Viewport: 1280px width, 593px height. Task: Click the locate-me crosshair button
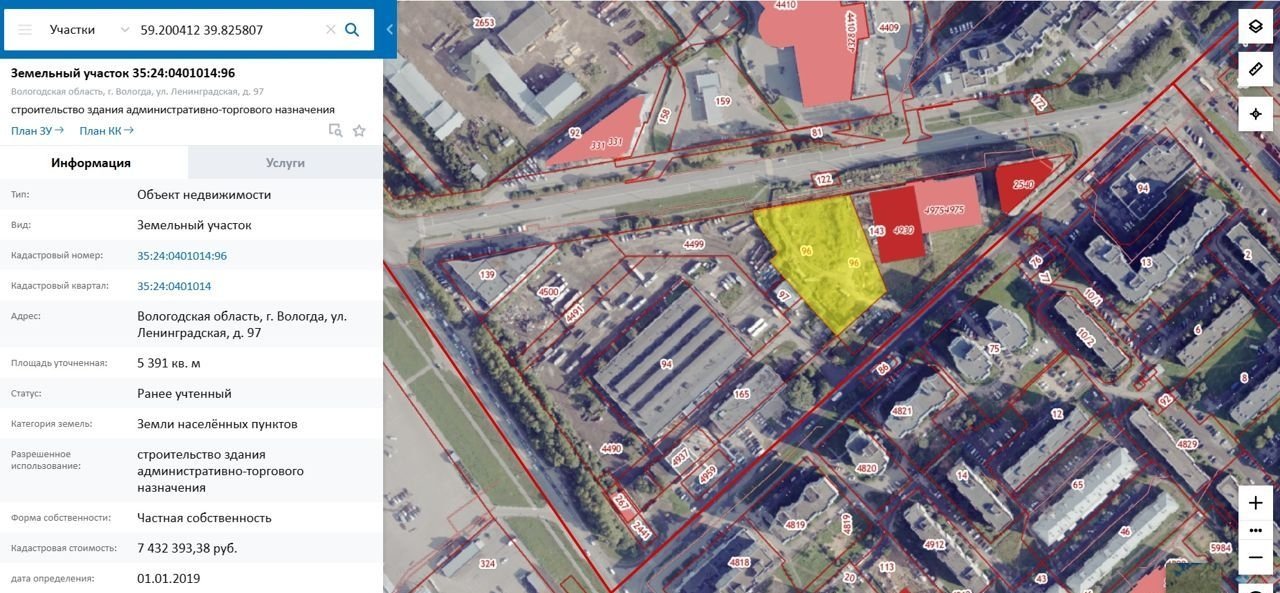pyautogui.click(x=1256, y=114)
